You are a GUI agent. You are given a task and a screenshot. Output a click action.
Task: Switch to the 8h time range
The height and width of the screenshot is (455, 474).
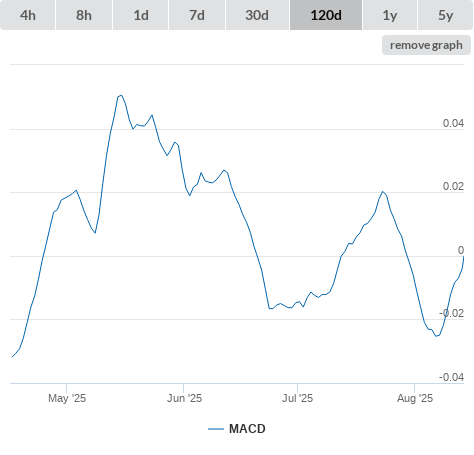coord(84,15)
